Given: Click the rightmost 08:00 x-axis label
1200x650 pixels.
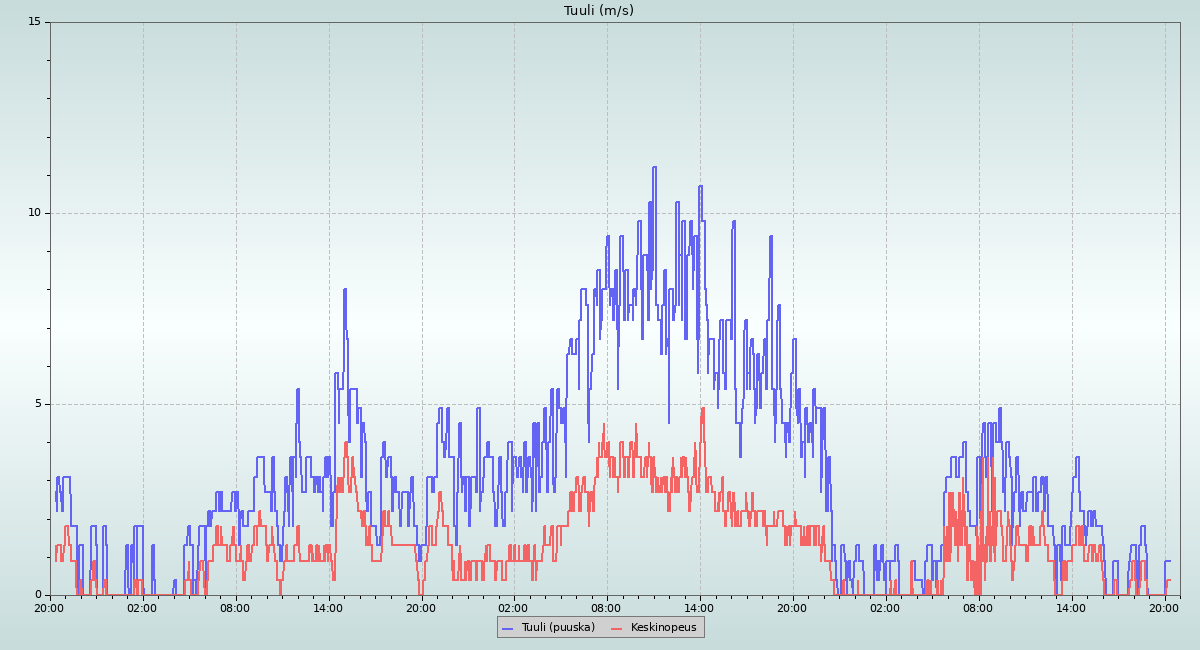Looking at the screenshot, I should click(978, 607).
